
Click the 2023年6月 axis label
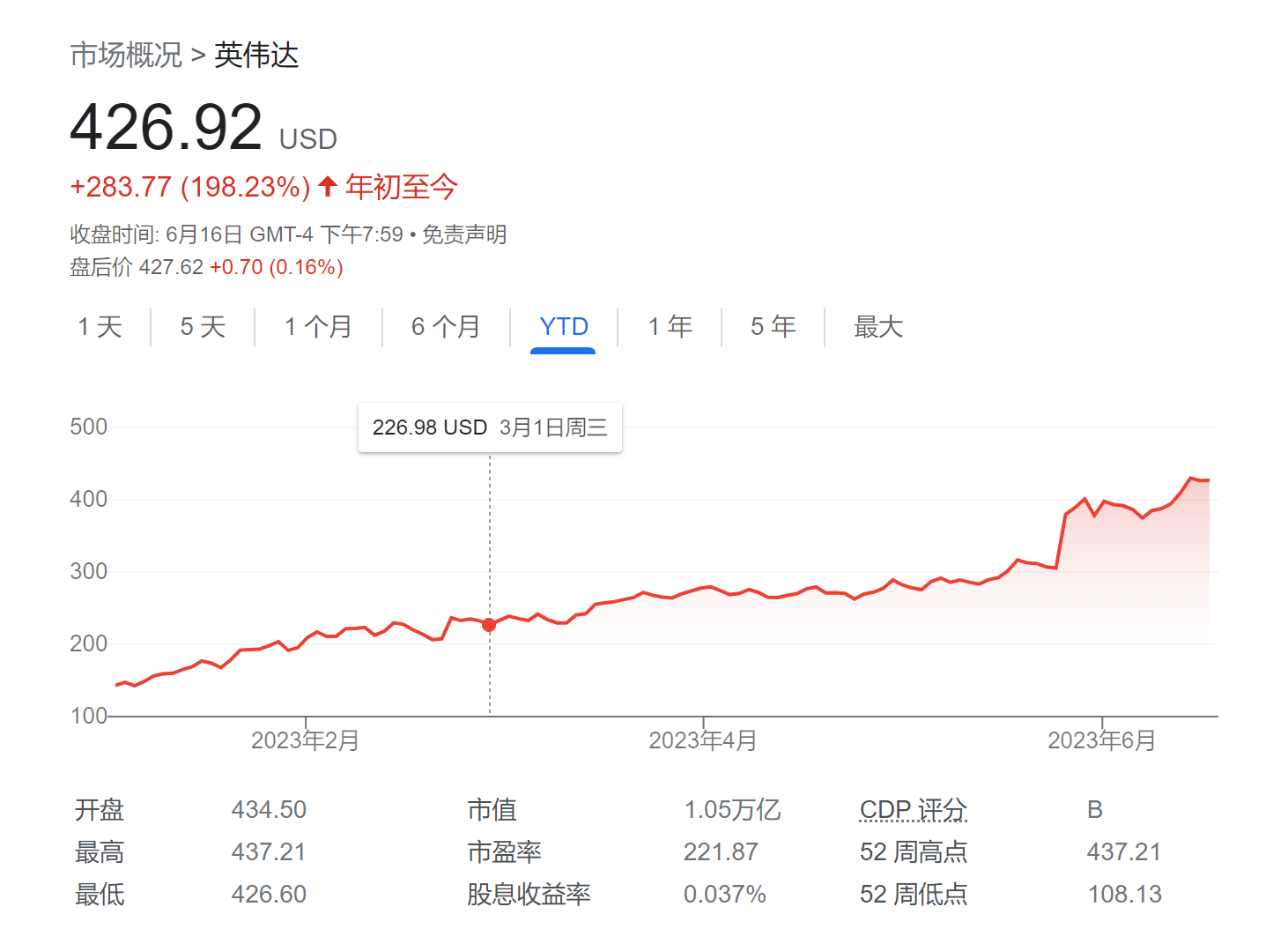coord(1100,740)
